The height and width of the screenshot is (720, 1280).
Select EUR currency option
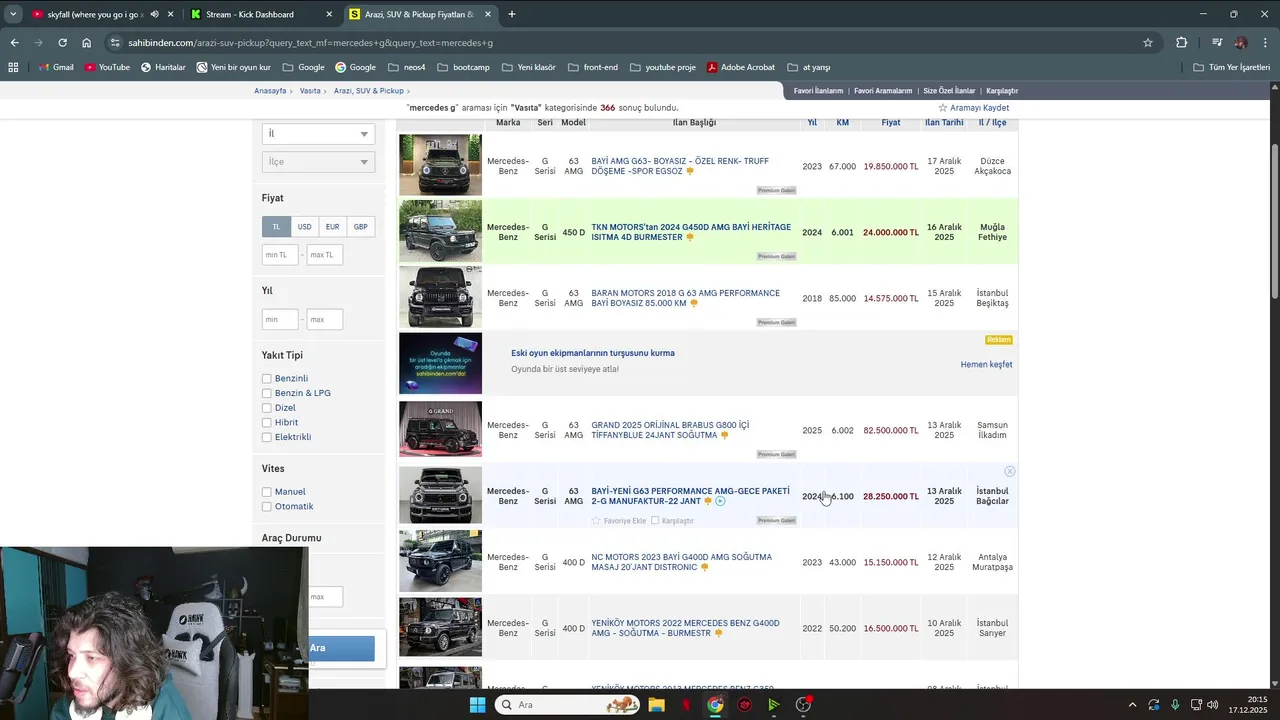click(x=332, y=227)
